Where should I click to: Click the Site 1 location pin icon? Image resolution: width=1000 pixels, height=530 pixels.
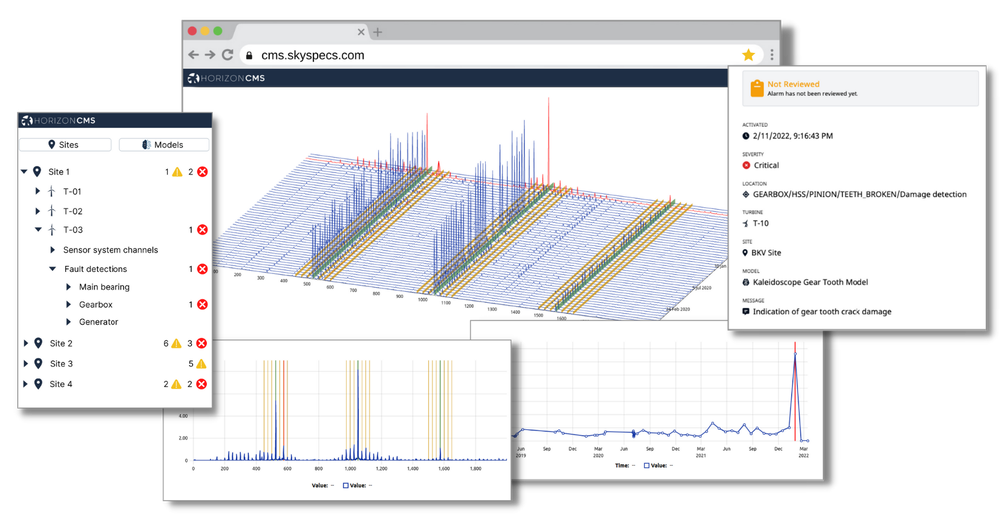37,172
